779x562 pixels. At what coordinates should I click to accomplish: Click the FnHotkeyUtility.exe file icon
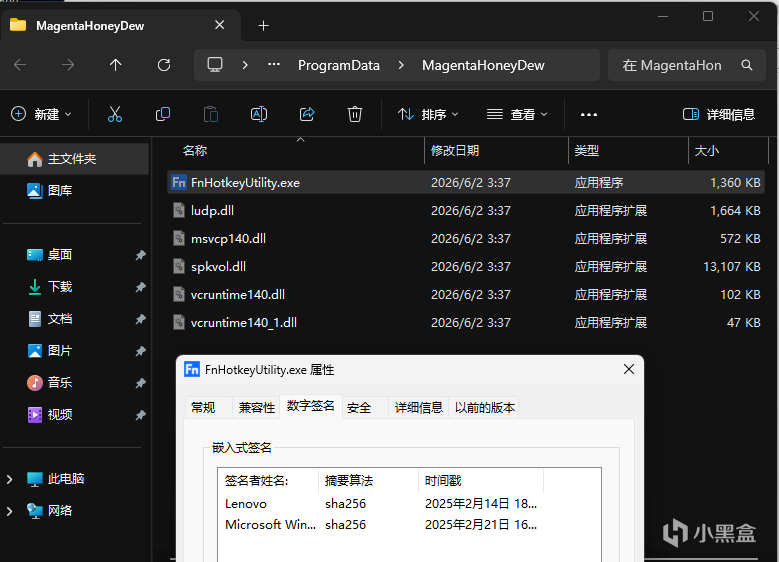point(179,182)
